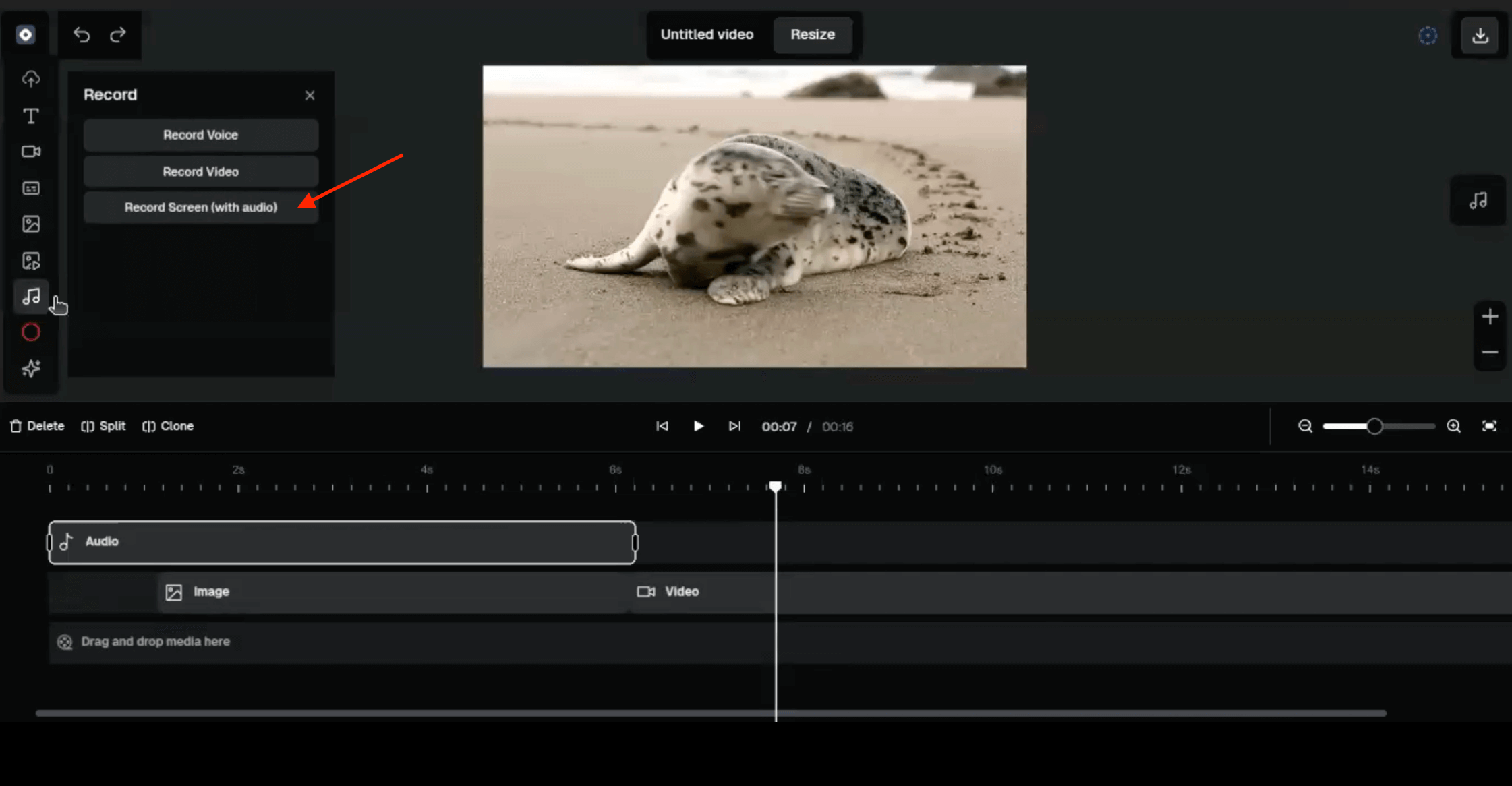
Task: Click the download export icon
Action: [x=1480, y=35]
